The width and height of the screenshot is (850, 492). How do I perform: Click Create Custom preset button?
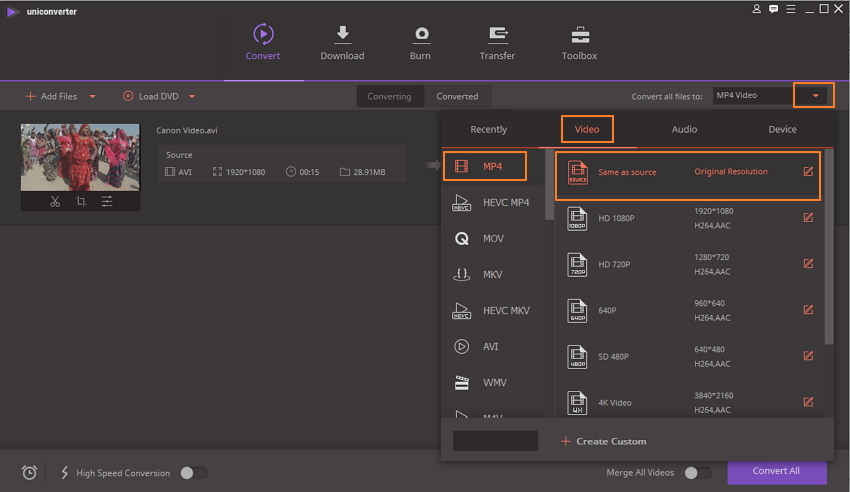[603, 441]
